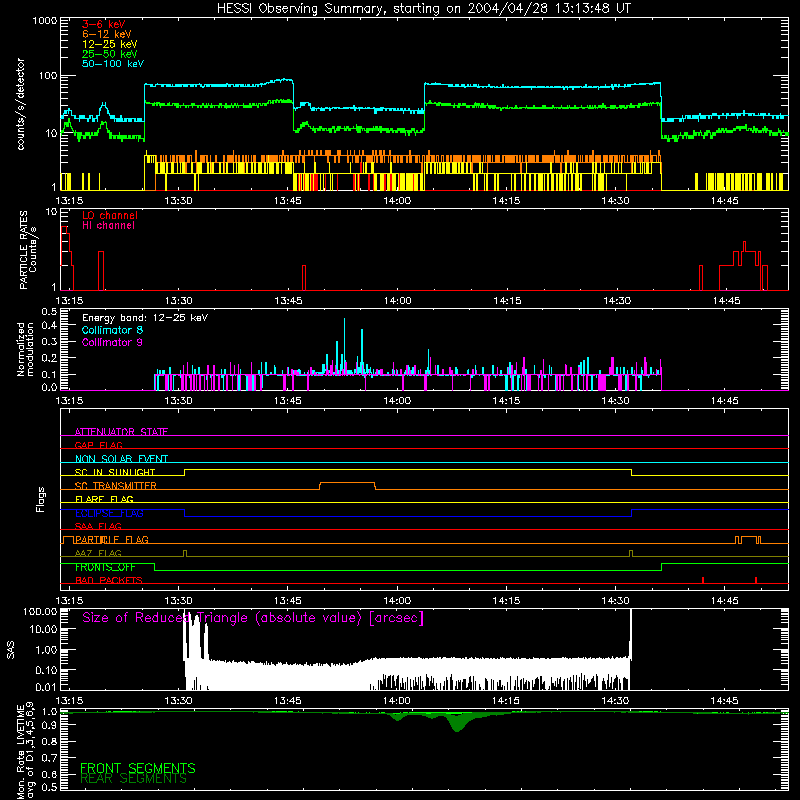Click the 0.5 tick on modulation axis
800x800 pixels.
pos(49,311)
